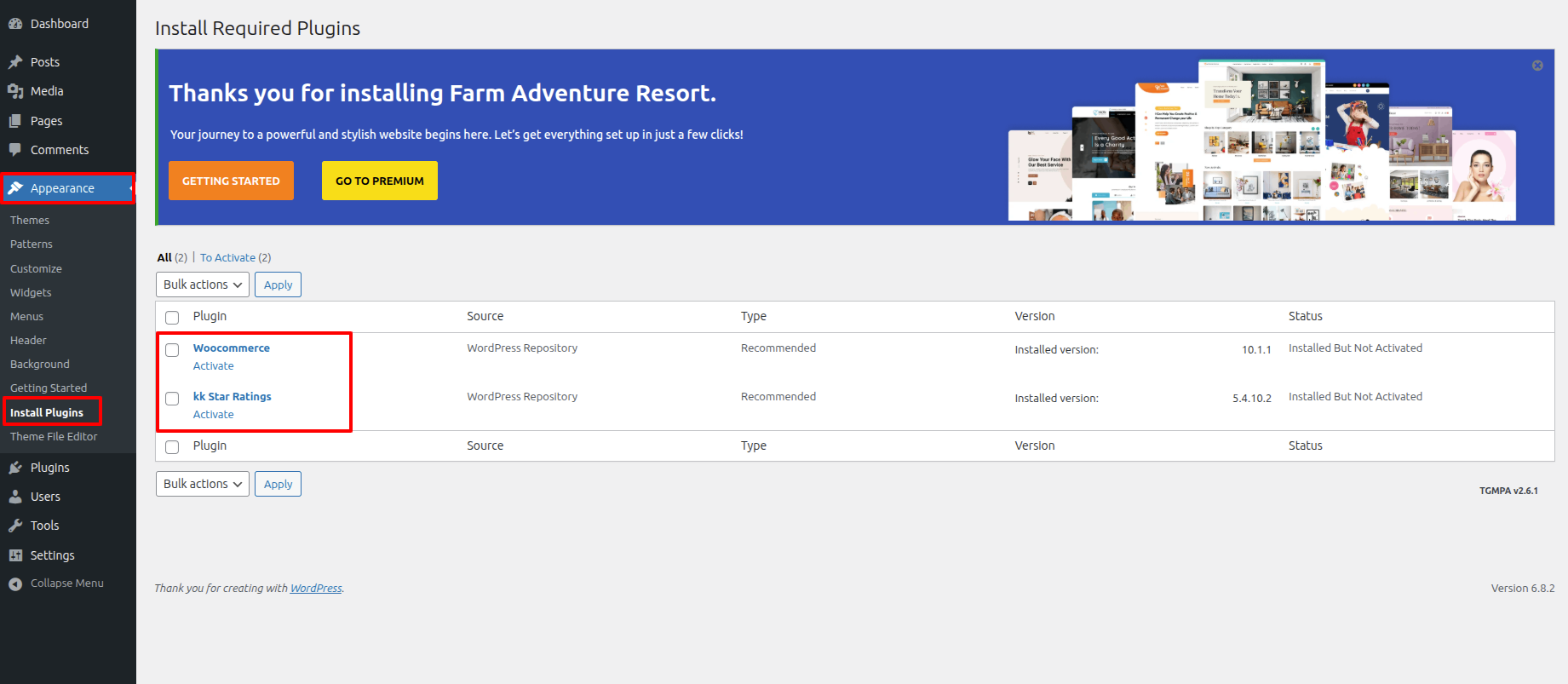Screen dimensions: 1568x684
Task: Open the top Bulk actions dropdown
Action: (x=203, y=285)
